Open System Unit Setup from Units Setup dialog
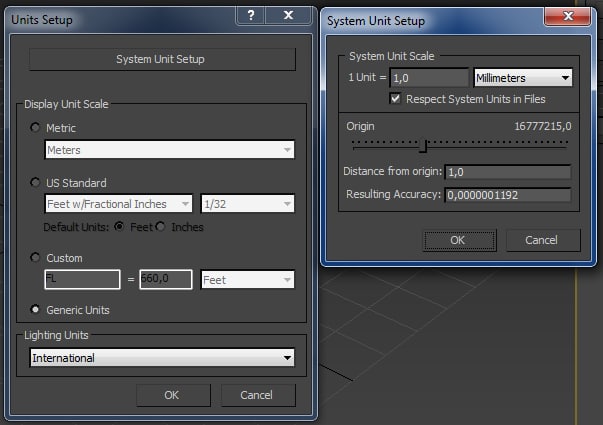The width and height of the screenshot is (603, 425). point(162,59)
